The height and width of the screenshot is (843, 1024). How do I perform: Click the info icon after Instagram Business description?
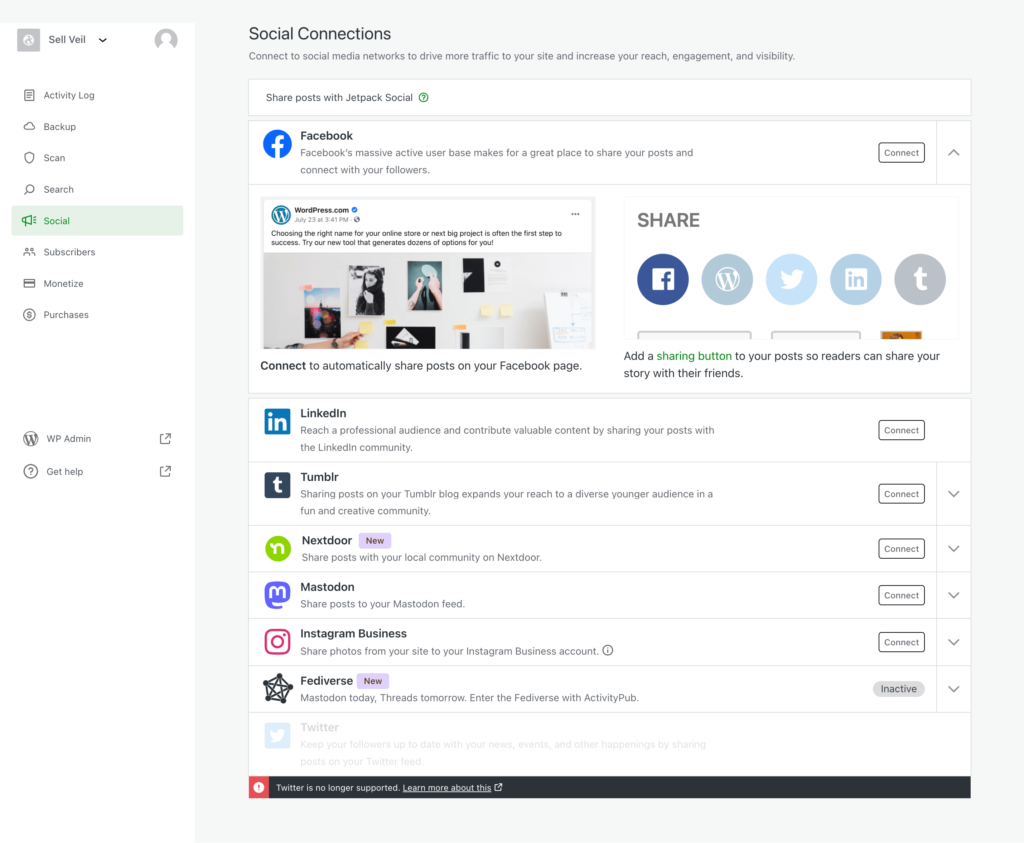point(607,648)
